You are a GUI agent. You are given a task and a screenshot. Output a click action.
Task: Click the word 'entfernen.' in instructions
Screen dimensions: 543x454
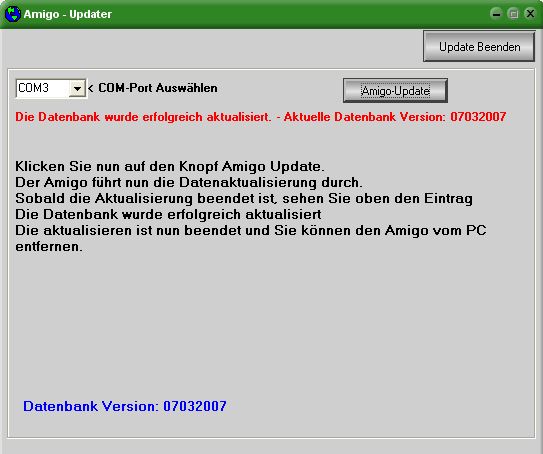(49, 247)
